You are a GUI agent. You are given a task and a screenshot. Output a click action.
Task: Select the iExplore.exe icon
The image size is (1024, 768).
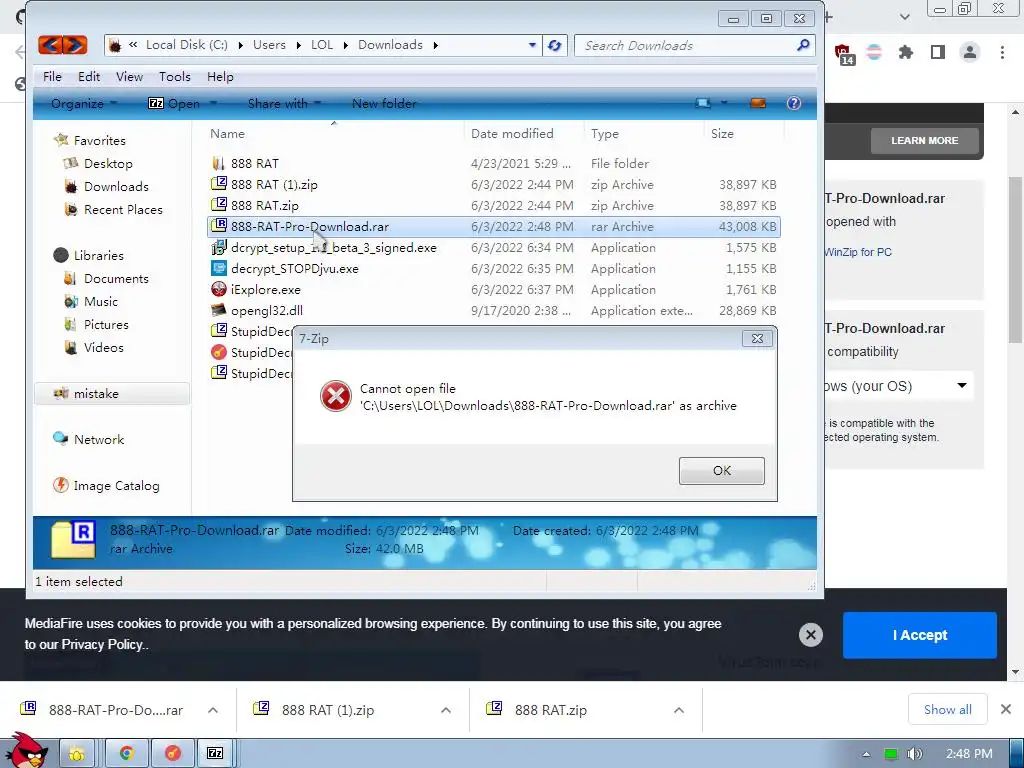(x=218, y=289)
